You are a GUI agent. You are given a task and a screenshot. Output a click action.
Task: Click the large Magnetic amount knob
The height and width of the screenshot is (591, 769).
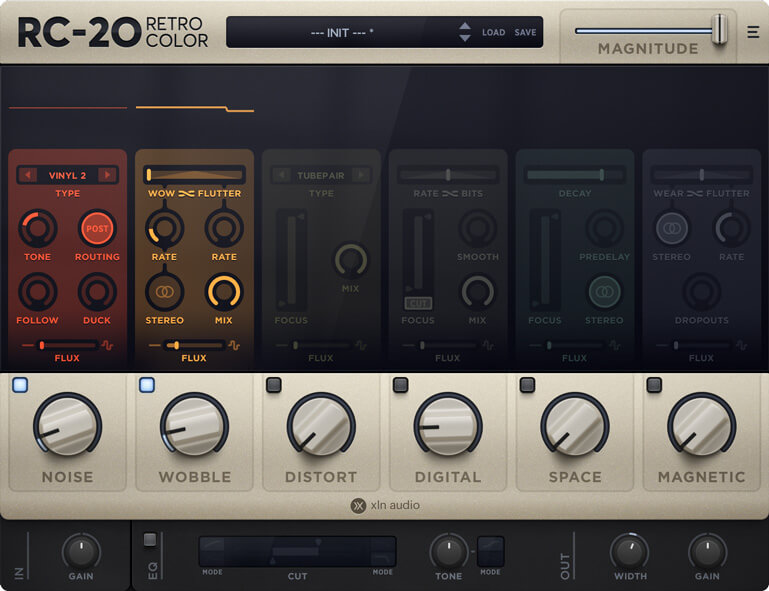point(701,426)
